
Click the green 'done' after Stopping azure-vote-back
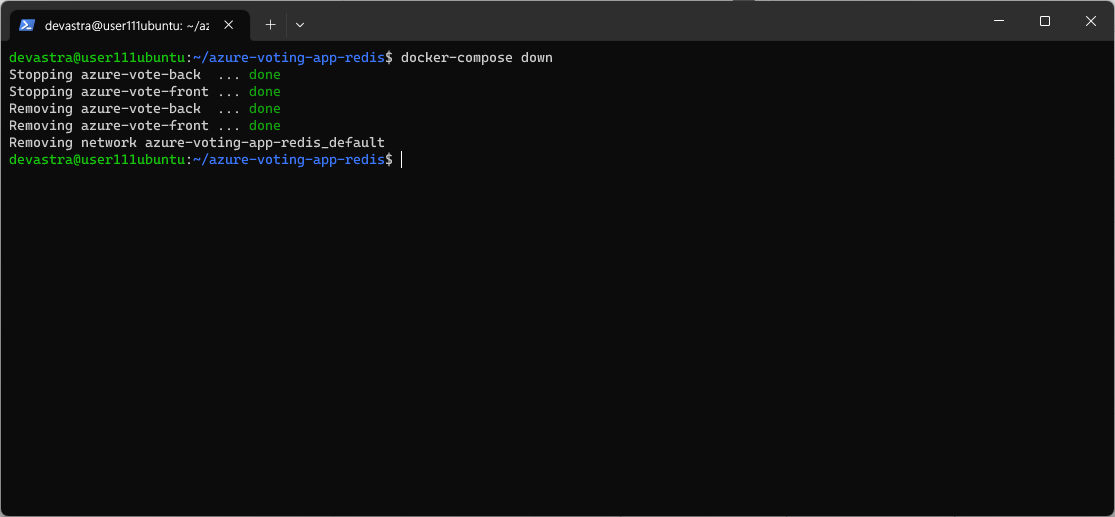click(265, 75)
